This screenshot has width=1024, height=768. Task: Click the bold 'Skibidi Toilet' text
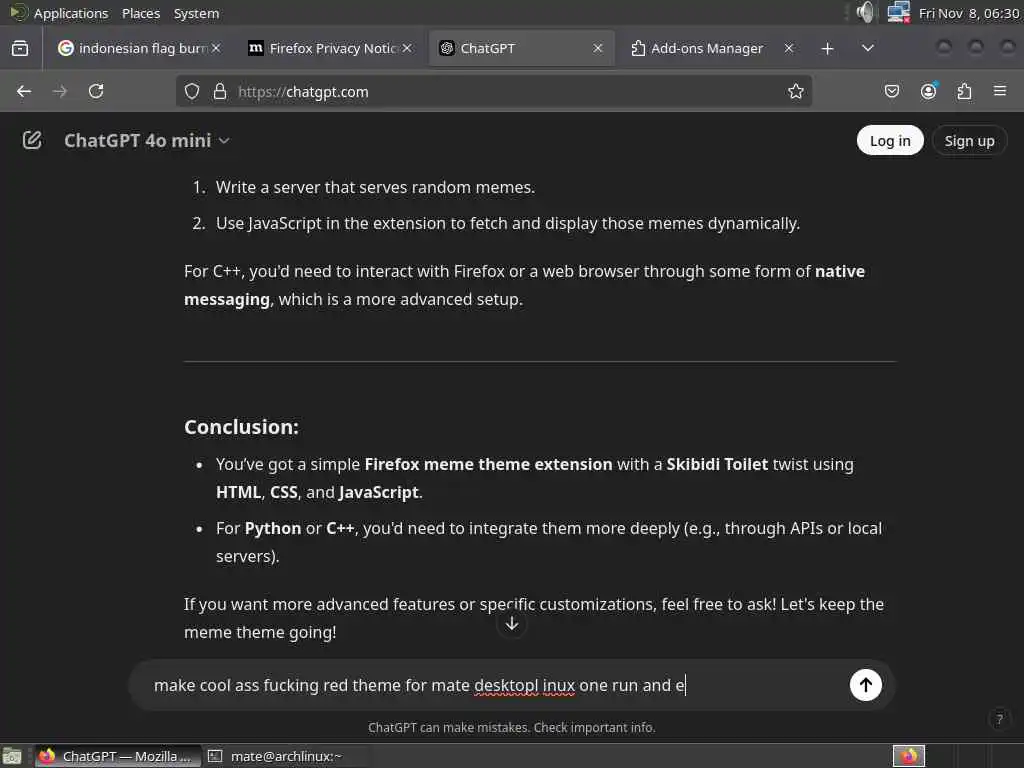pos(717,464)
